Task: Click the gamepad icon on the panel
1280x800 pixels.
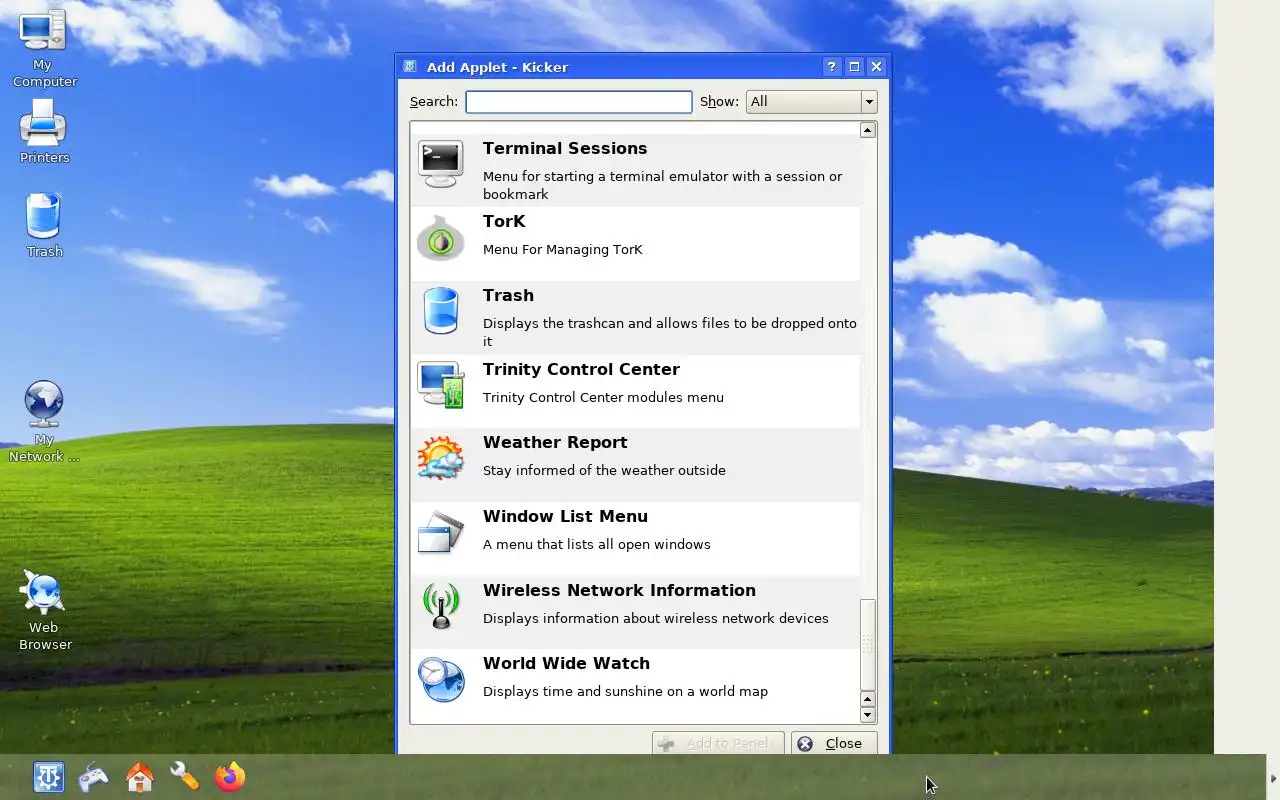Action: click(94, 777)
